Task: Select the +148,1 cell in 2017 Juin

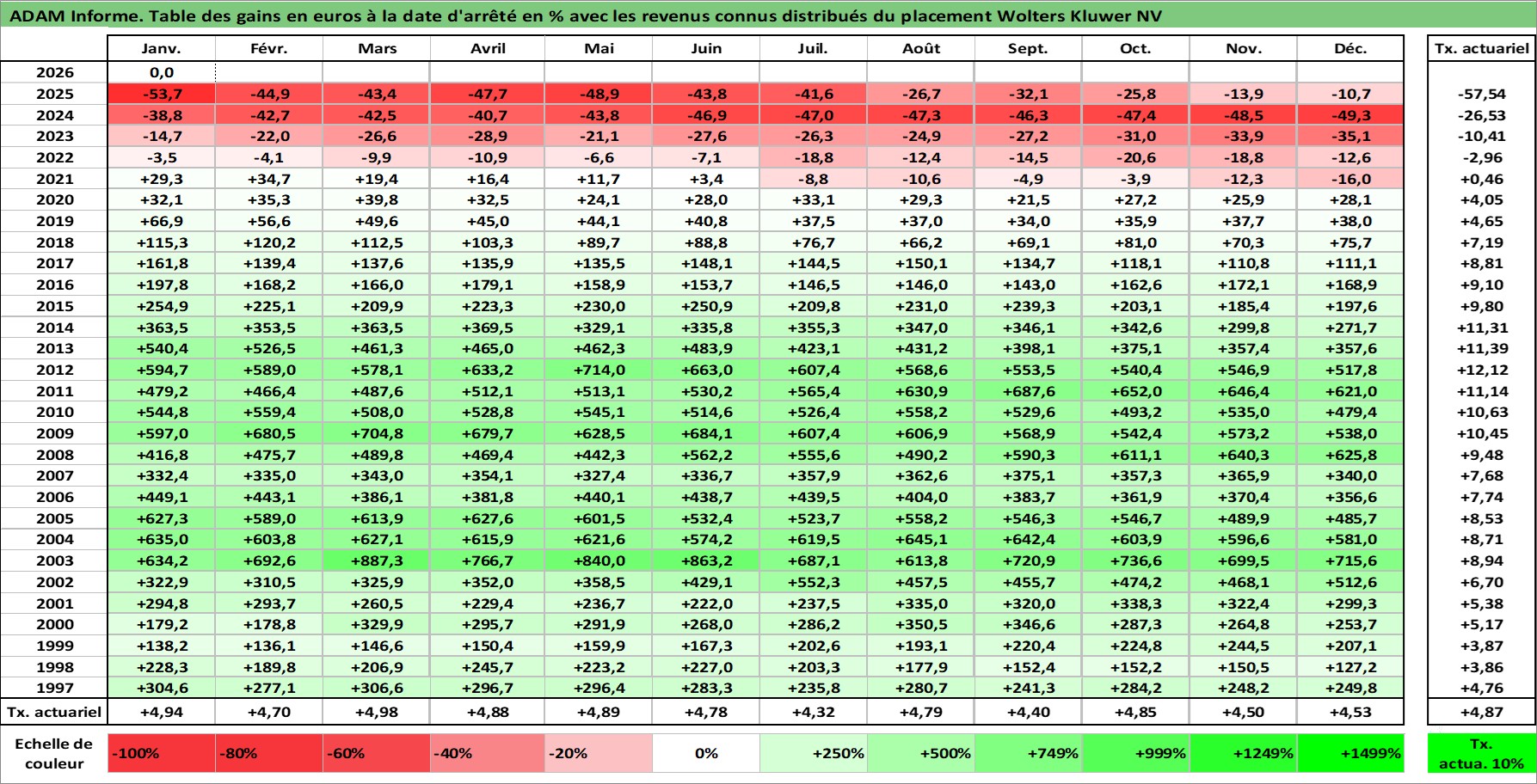Action: (706, 263)
